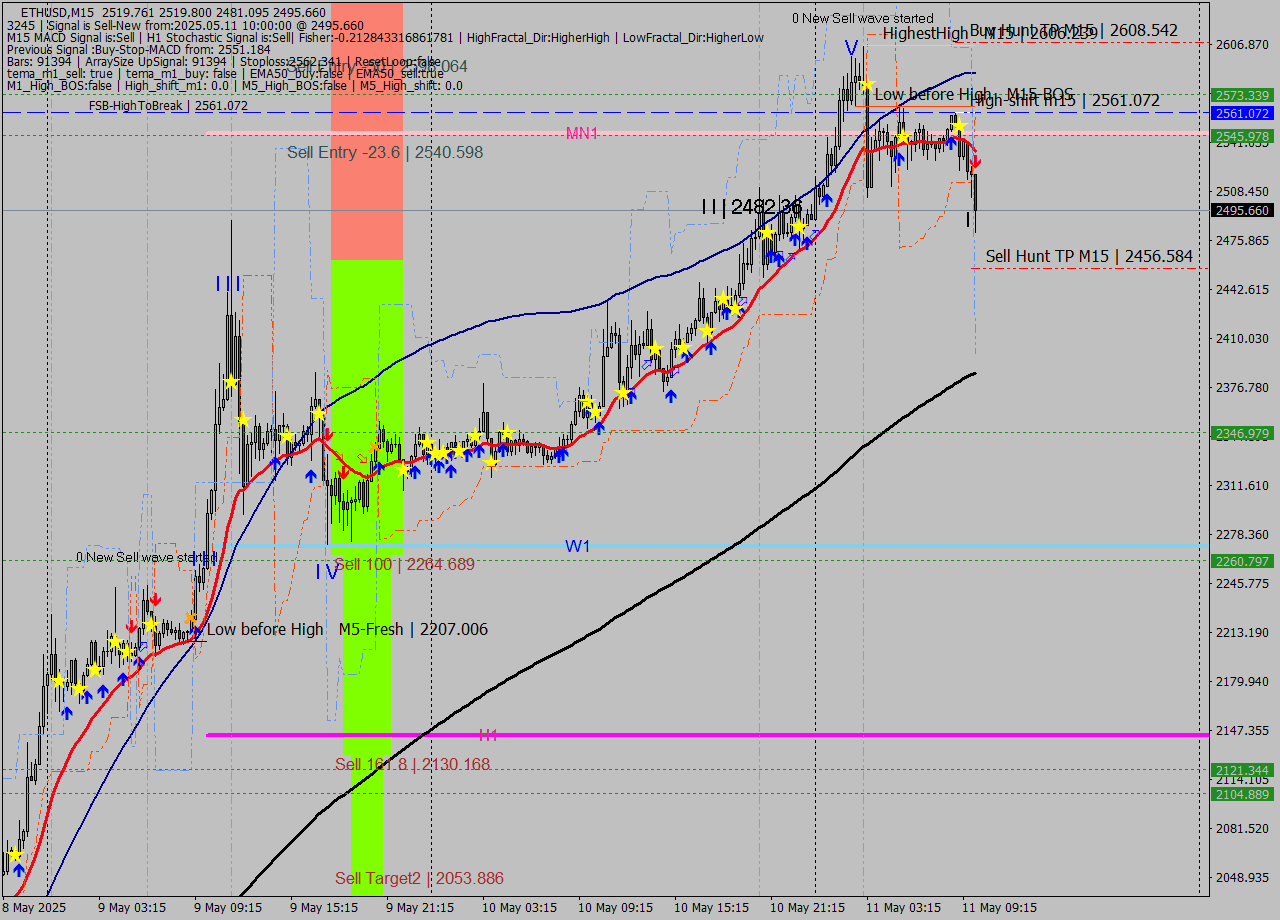The width and height of the screenshot is (1280, 920).
Task: Select the I I I wave label above the spike
Action: (230, 285)
